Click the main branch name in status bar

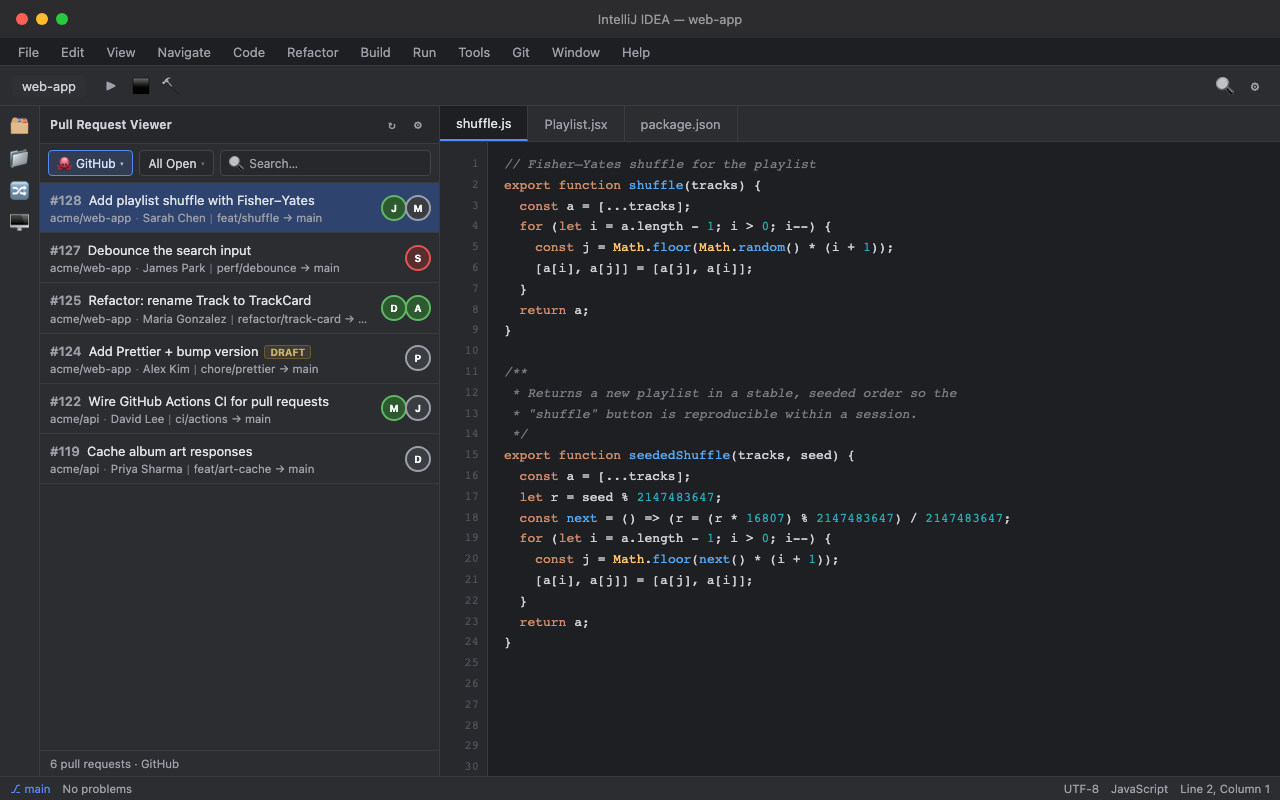38,789
